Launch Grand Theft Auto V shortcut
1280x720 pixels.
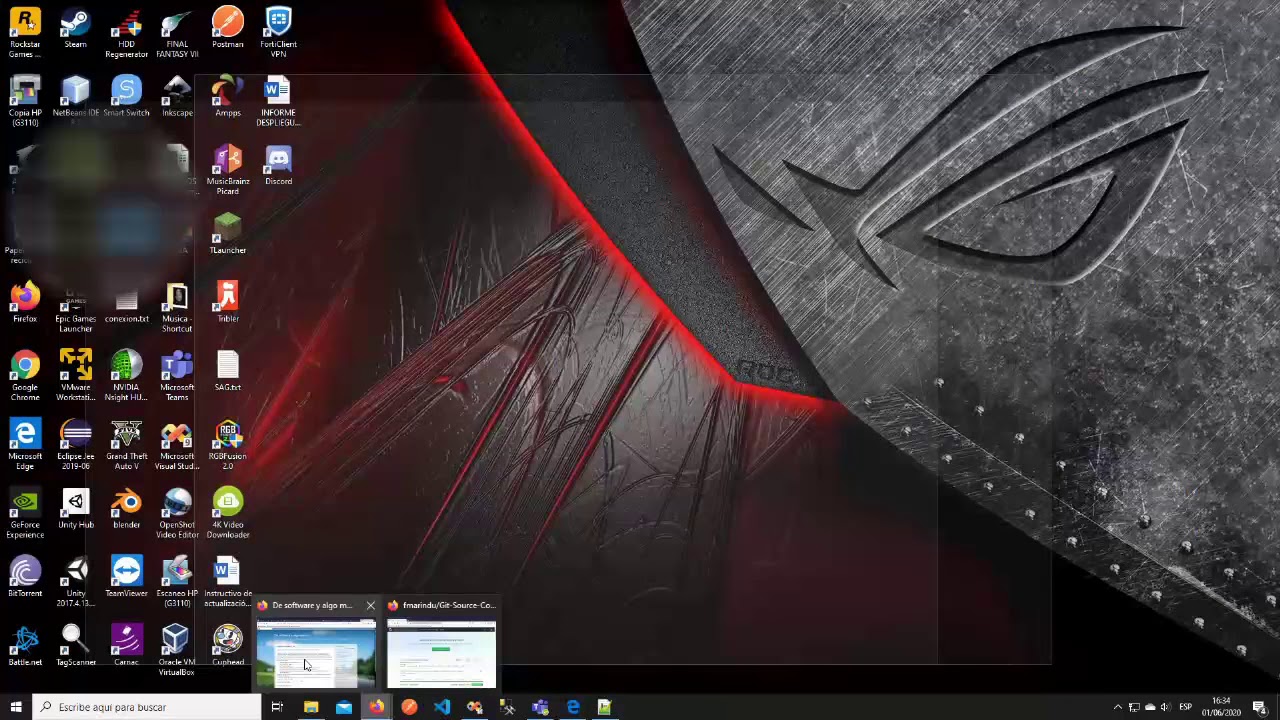[126, 444]
